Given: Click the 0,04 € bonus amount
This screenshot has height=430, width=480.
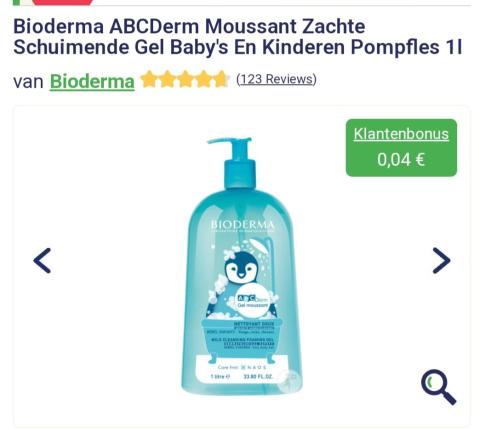Looking at the screenshot, I should click(401, 159).
